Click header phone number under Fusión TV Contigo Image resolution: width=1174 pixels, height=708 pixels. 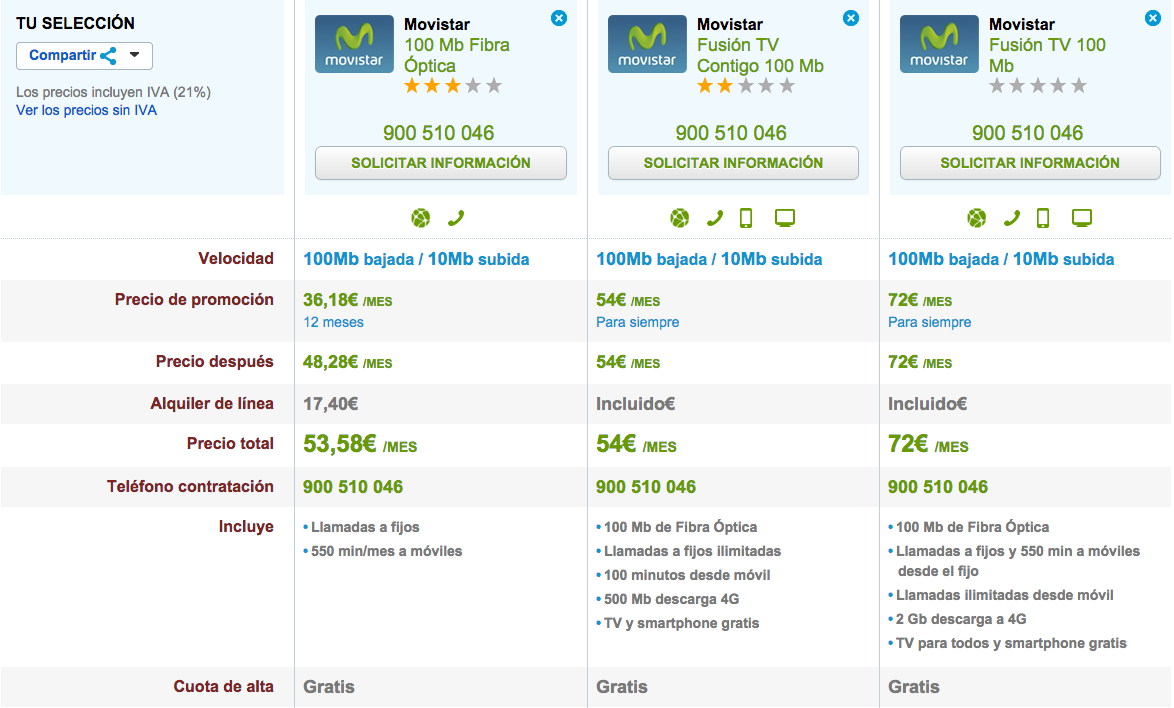coord(732,132)
